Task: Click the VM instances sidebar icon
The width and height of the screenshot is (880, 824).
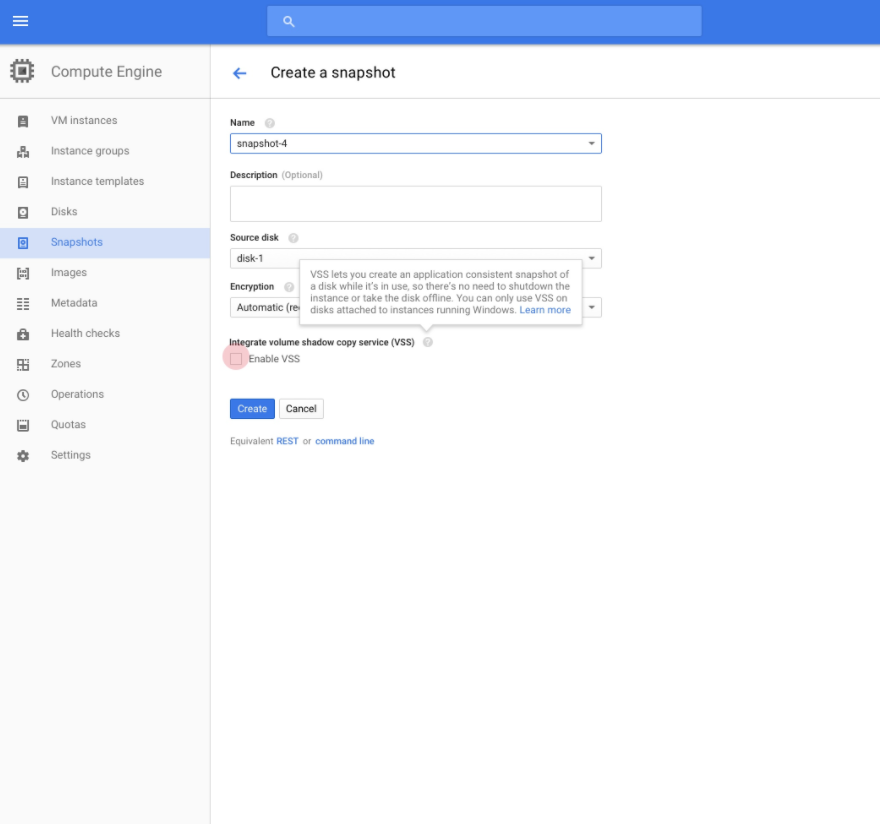Action: (x=23, y=121)
